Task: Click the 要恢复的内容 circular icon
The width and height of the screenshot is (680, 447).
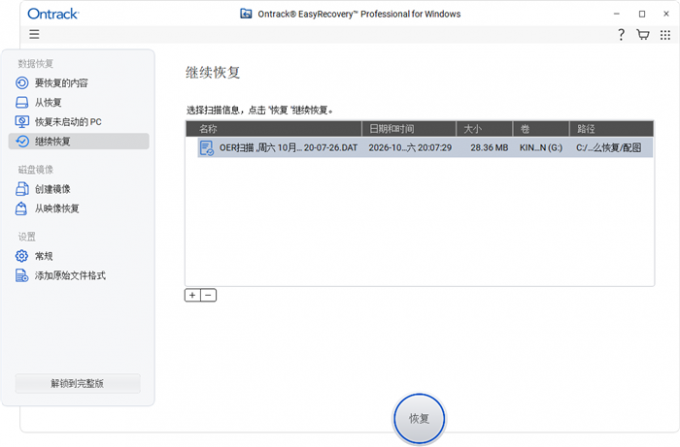Action: 22,83
